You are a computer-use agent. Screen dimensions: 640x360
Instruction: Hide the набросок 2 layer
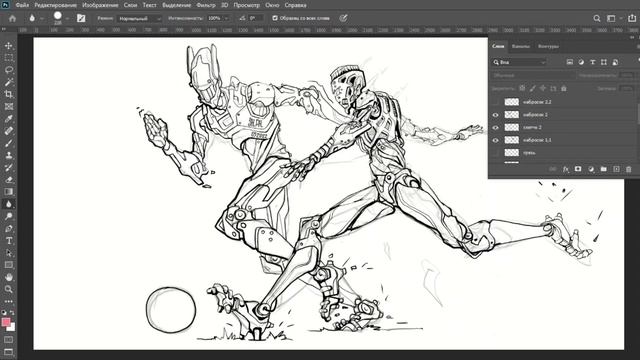(x=496, y=115)
